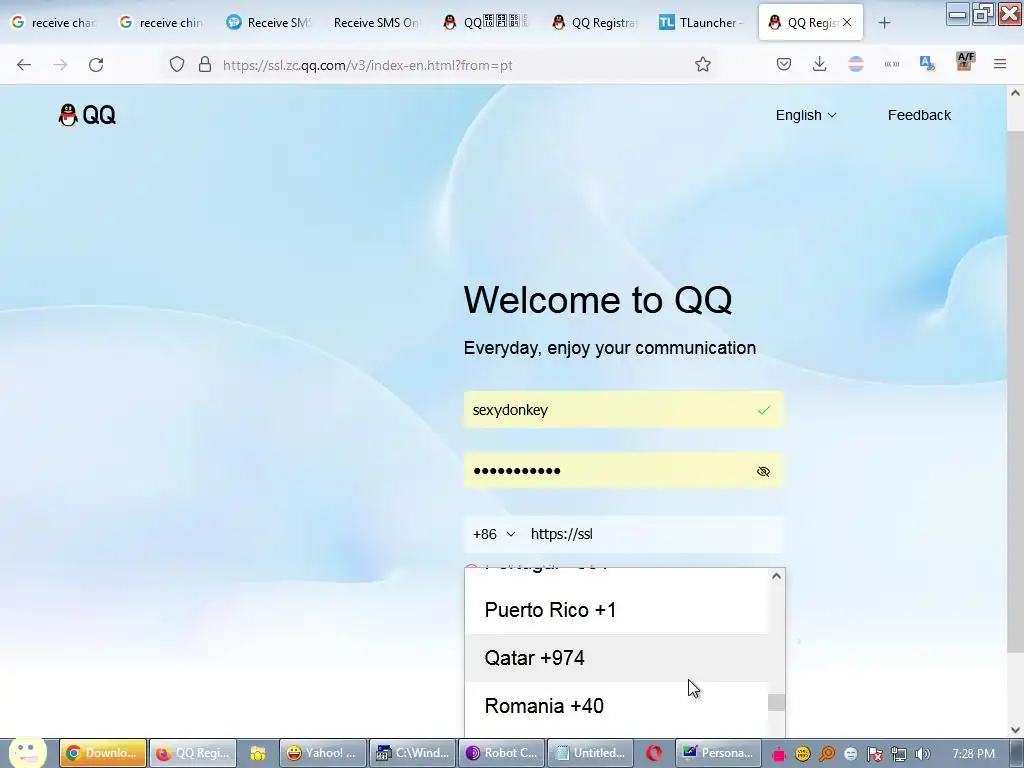Click the page scrollbar up arrow

tap(1015, 93)
